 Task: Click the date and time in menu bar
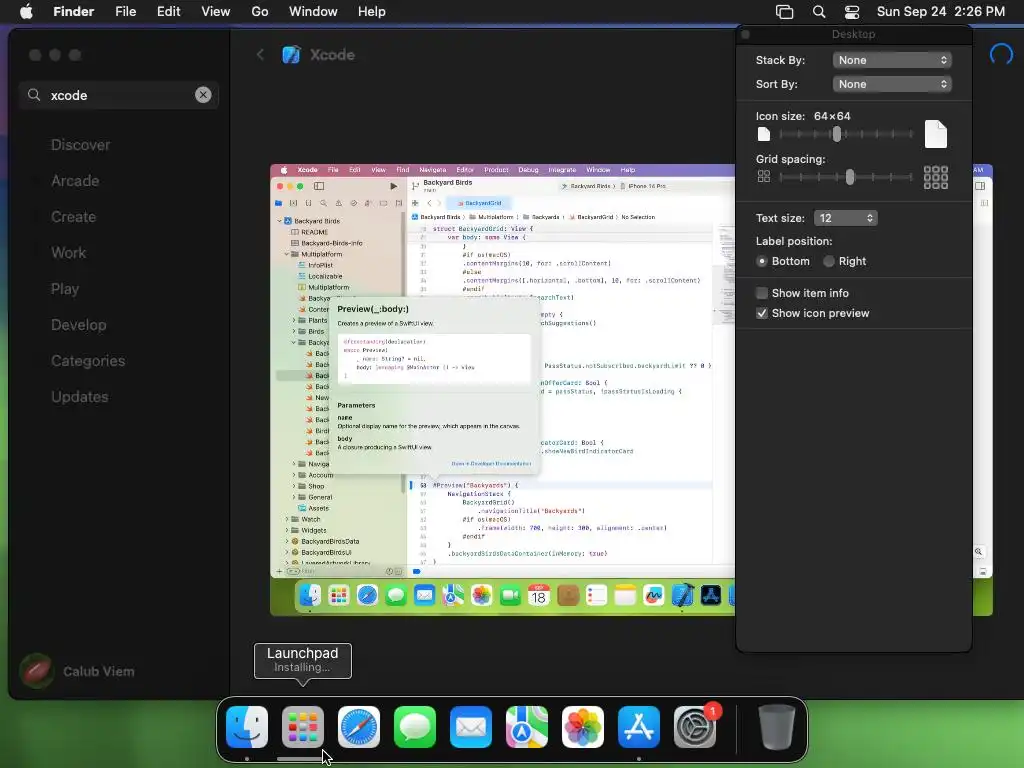pos(940,12)
